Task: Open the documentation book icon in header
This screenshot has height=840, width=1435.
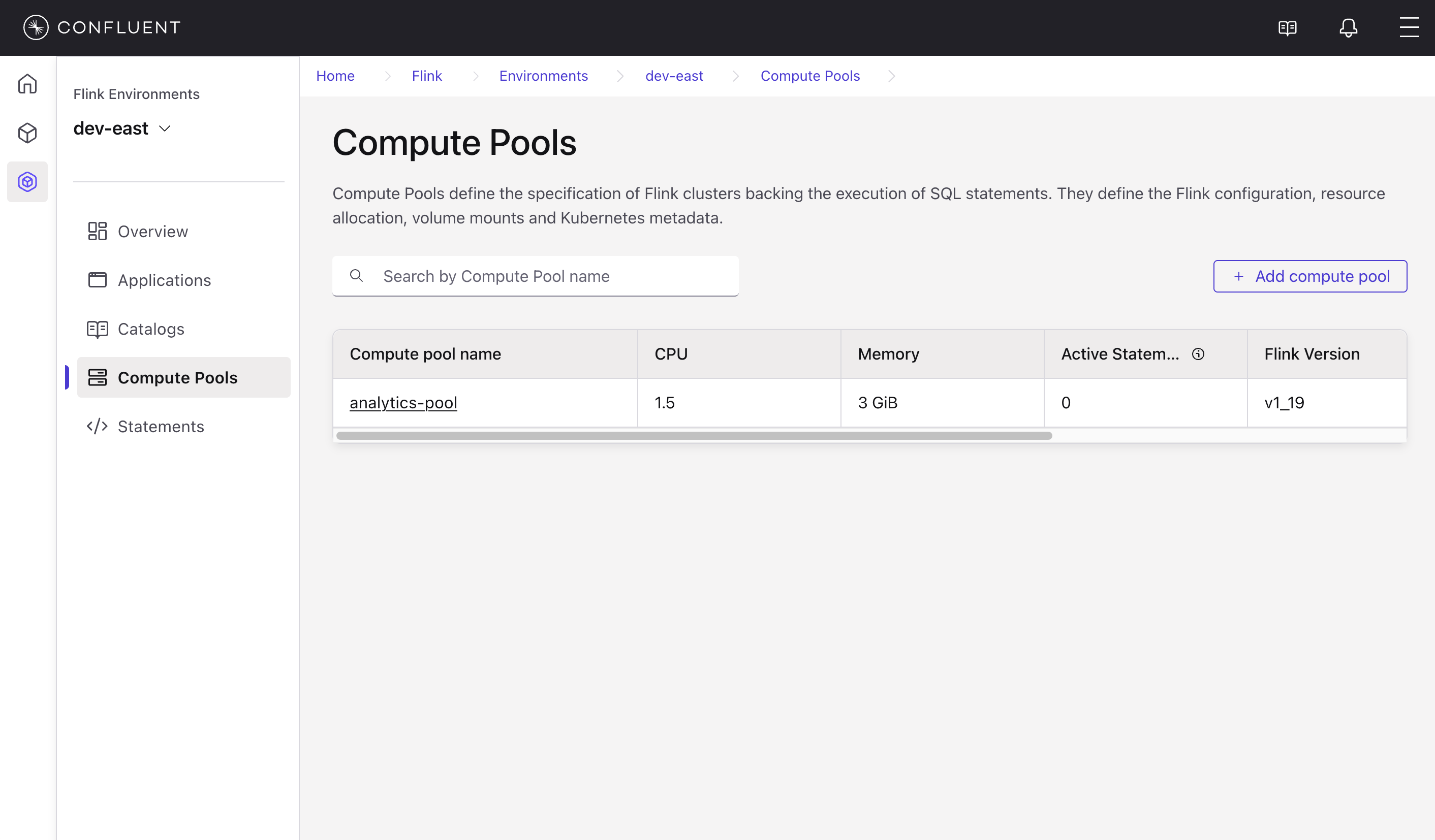Action: (1287, 27)
